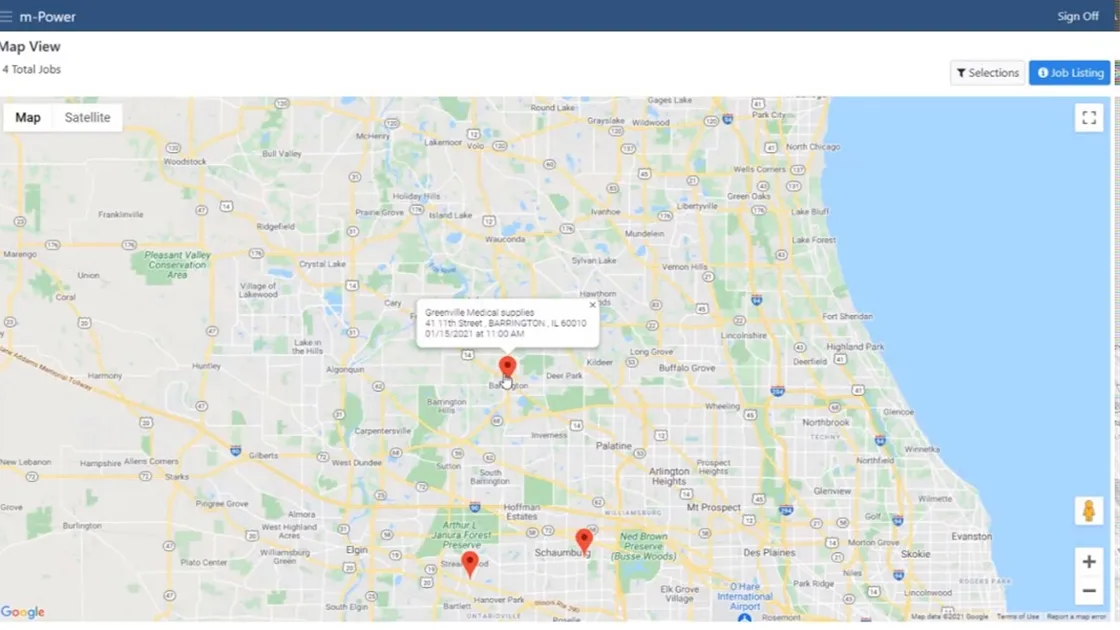Click the '4 Total Jobs' text

[31, 69]
